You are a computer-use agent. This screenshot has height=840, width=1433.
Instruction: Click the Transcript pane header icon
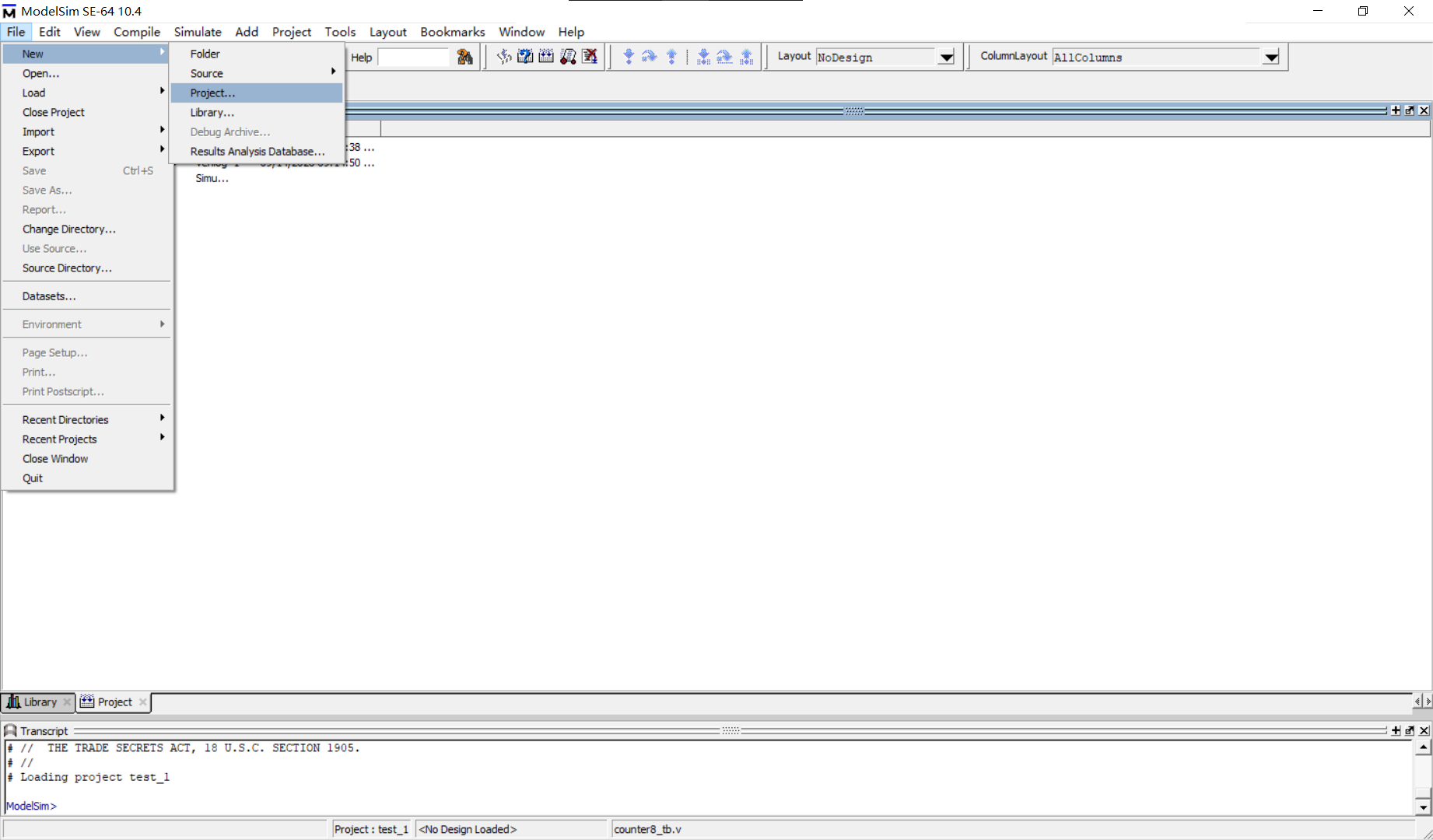[11, 730]
